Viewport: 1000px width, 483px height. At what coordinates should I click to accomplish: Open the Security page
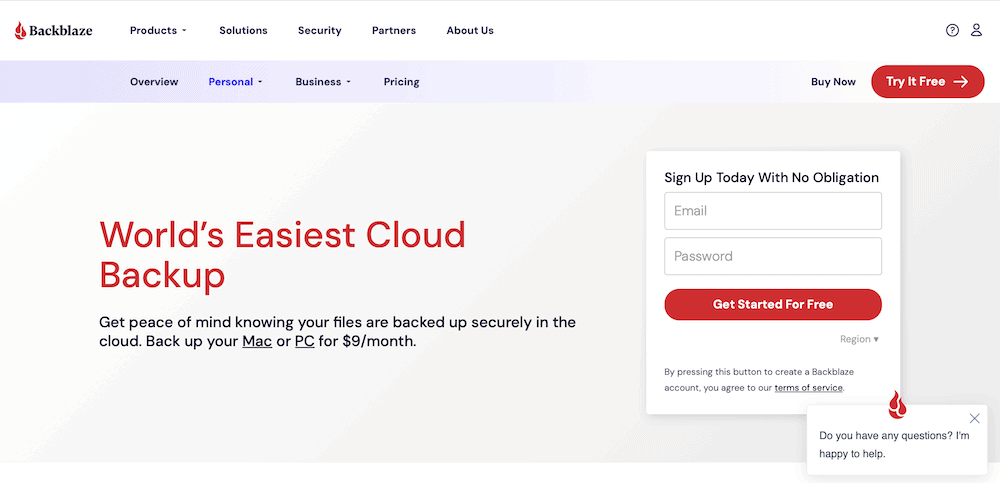click(x=320, y=31)
